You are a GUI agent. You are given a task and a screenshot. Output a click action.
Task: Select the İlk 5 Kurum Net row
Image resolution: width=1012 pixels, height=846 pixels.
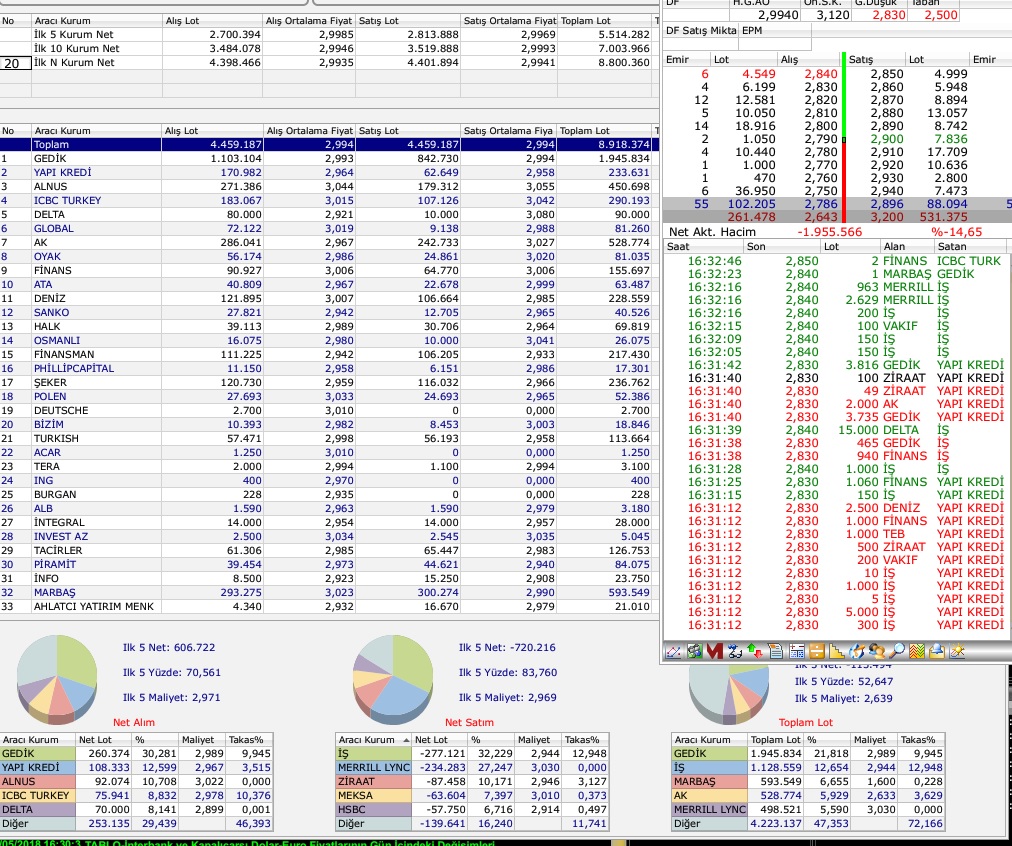click(x=329, y=35)
